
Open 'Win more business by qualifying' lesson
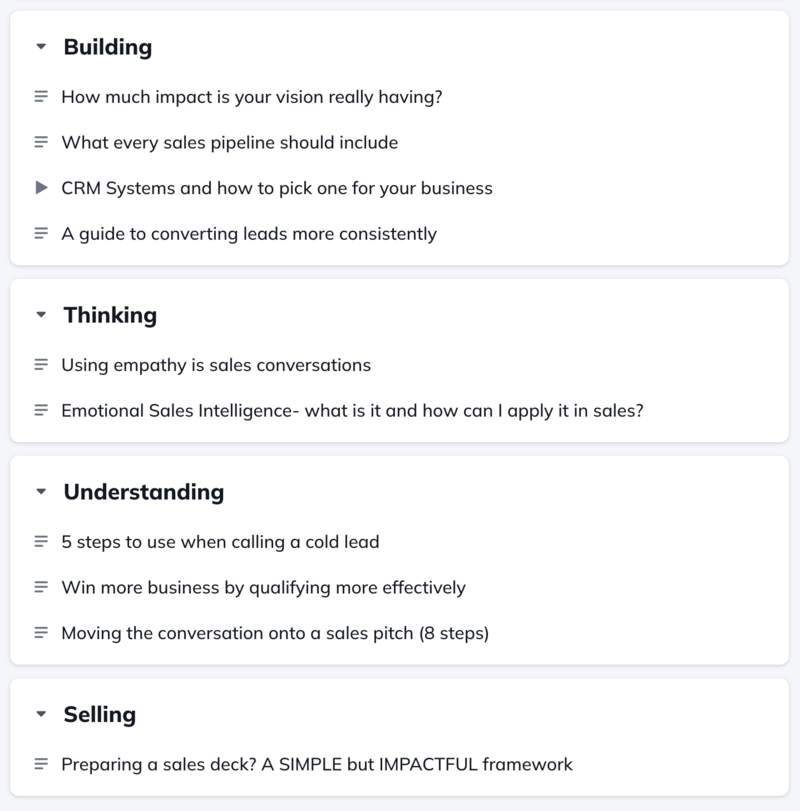263,588
